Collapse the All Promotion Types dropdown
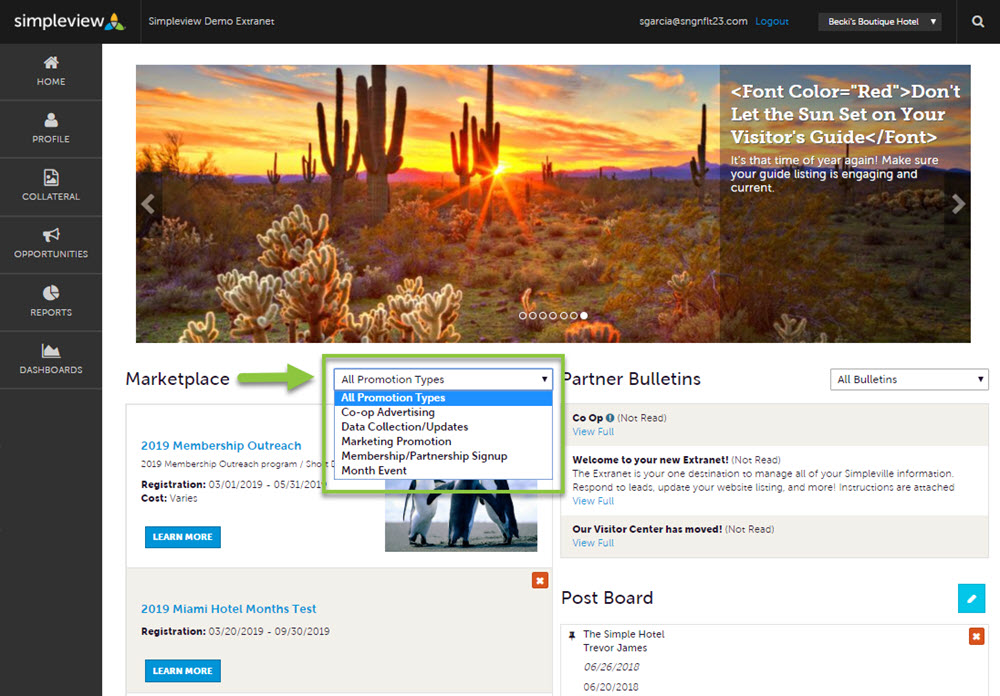The height and width of the screenshot is (696, 1000). [x=443, y=379]
